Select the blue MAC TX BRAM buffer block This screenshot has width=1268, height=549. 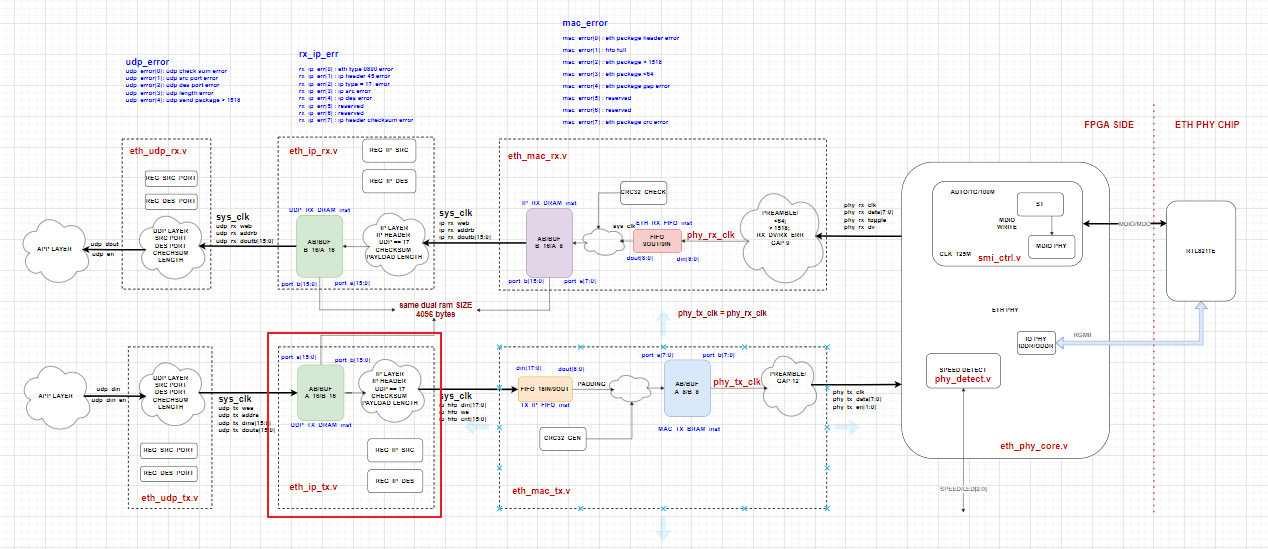pyautogui.click(x=687, y=389)
